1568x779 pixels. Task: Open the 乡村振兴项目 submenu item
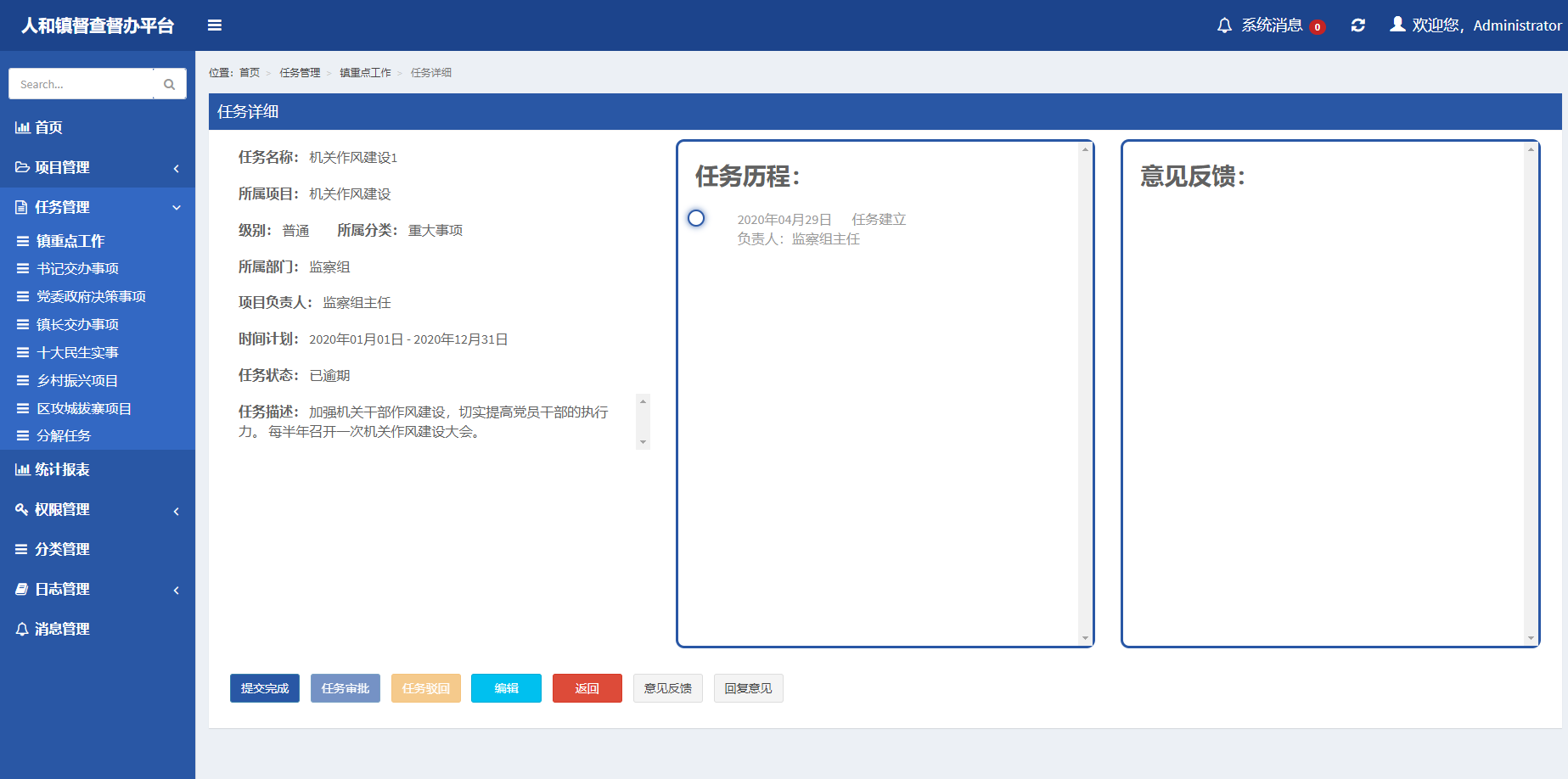[x=77, y=380]
